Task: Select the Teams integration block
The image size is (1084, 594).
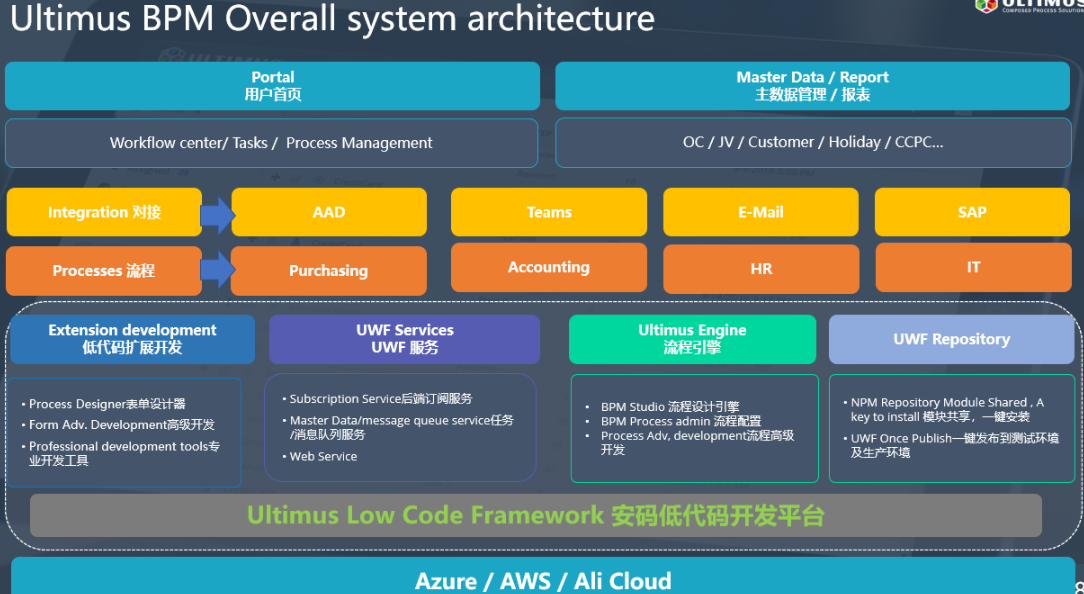Action: pyautogui.click(x=549, y=212)
